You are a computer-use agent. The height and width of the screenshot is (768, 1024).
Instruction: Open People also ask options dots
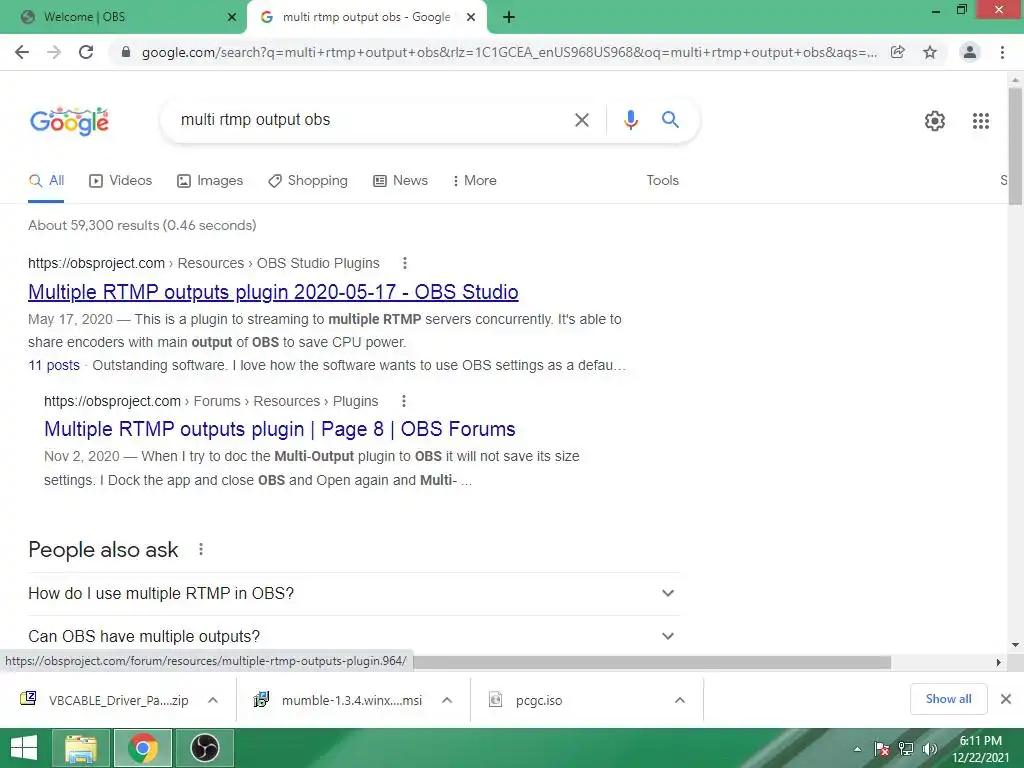(x=201, y=549)
